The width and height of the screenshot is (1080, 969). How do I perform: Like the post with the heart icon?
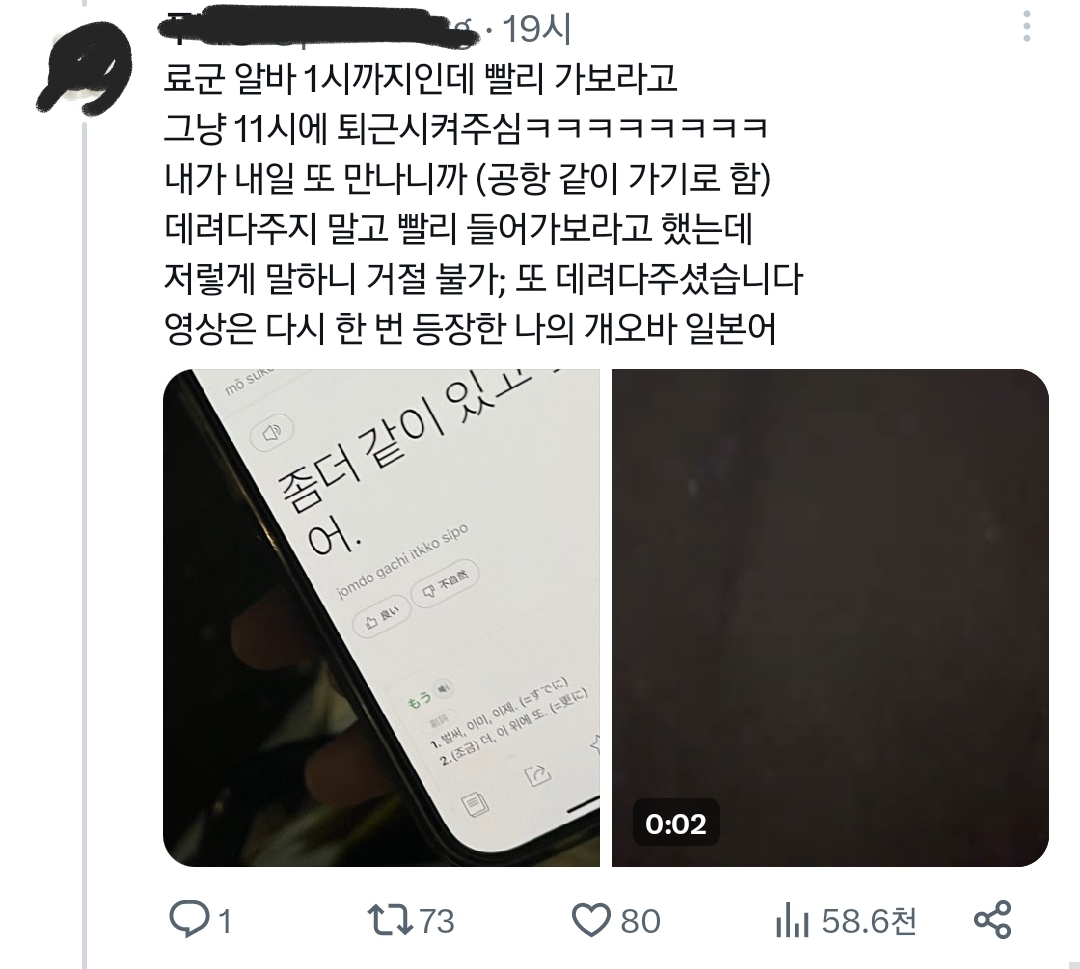pos(591,920)
